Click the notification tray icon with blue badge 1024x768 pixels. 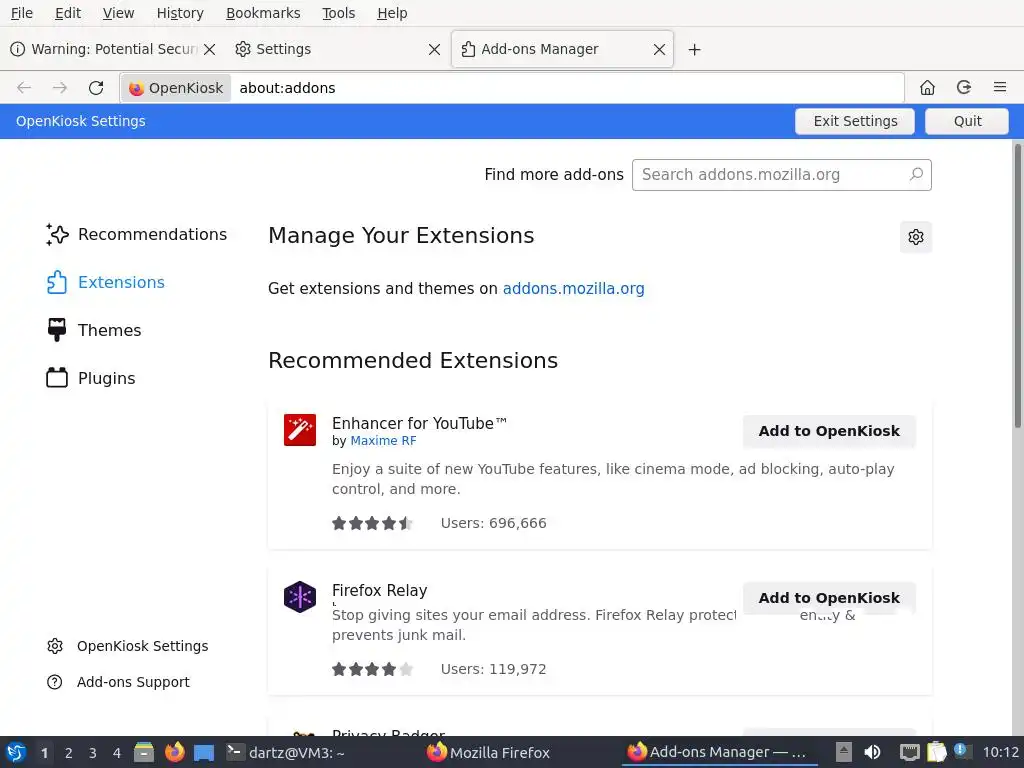[961, 750]
